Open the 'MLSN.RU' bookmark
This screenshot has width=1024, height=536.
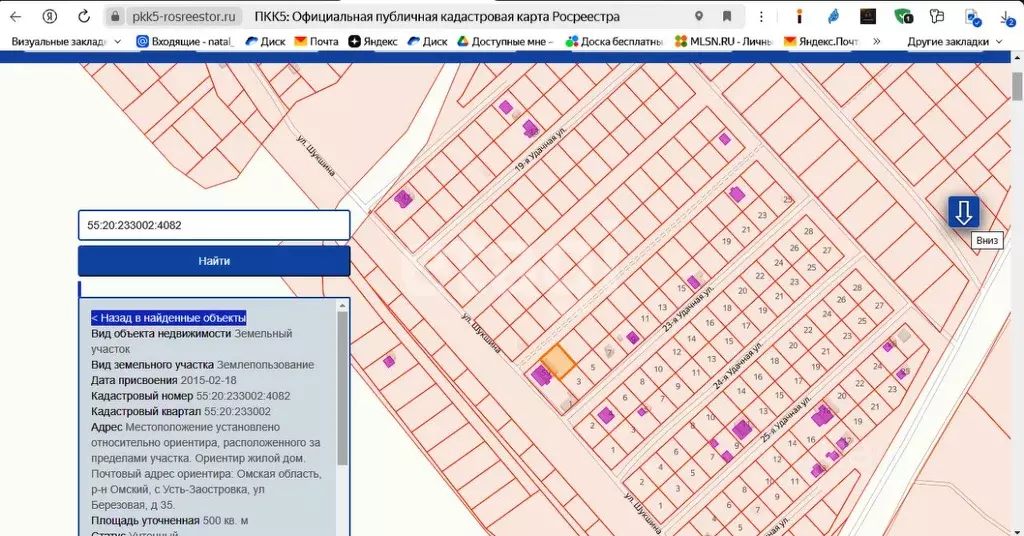click(x=725, y=41)
